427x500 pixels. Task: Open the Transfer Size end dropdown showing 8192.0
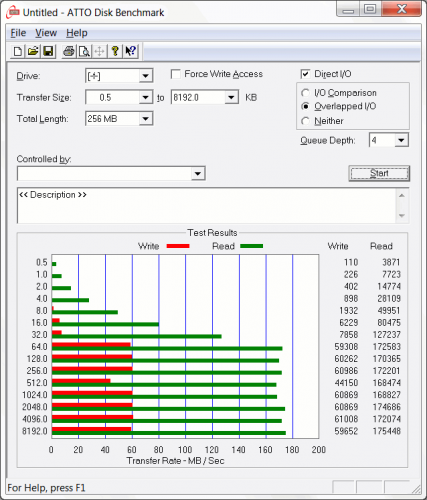[x=231, y=98]
